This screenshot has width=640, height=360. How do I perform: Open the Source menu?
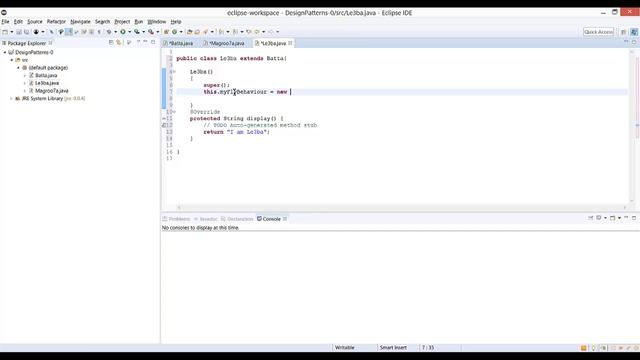pyautogui.click(x=35, y=22)
